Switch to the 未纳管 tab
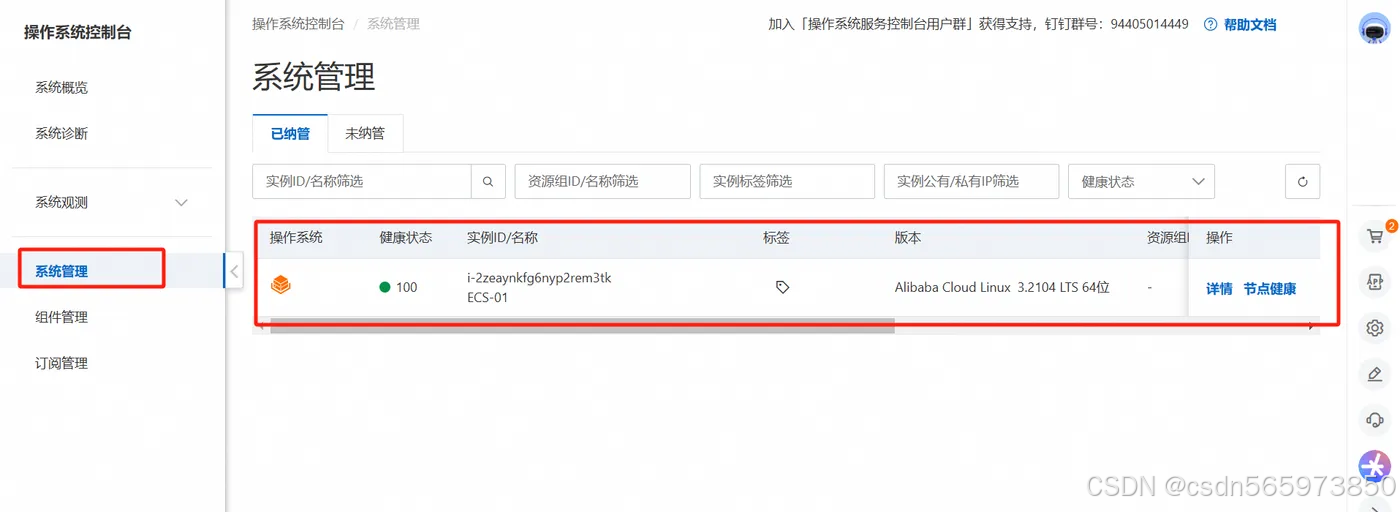The width and height of the screenshot is (1400, 512). tap(365, 133)
